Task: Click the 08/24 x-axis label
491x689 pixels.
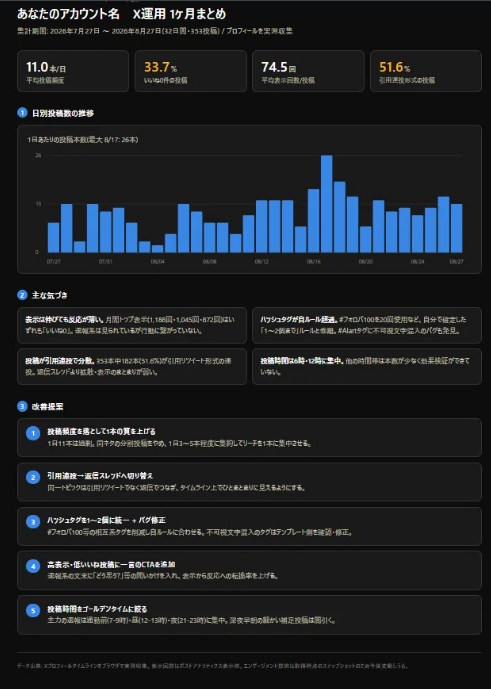Action: 418,261
